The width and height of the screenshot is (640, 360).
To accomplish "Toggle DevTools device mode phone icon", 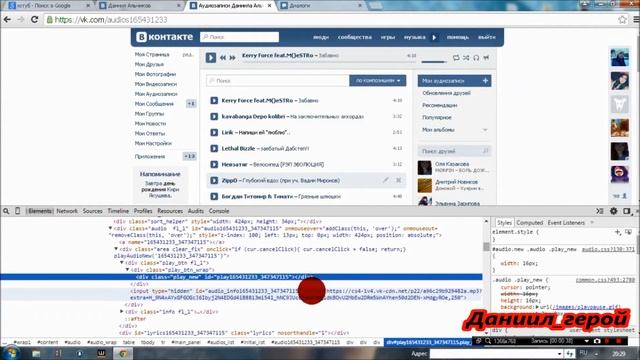I will [18, 211].
